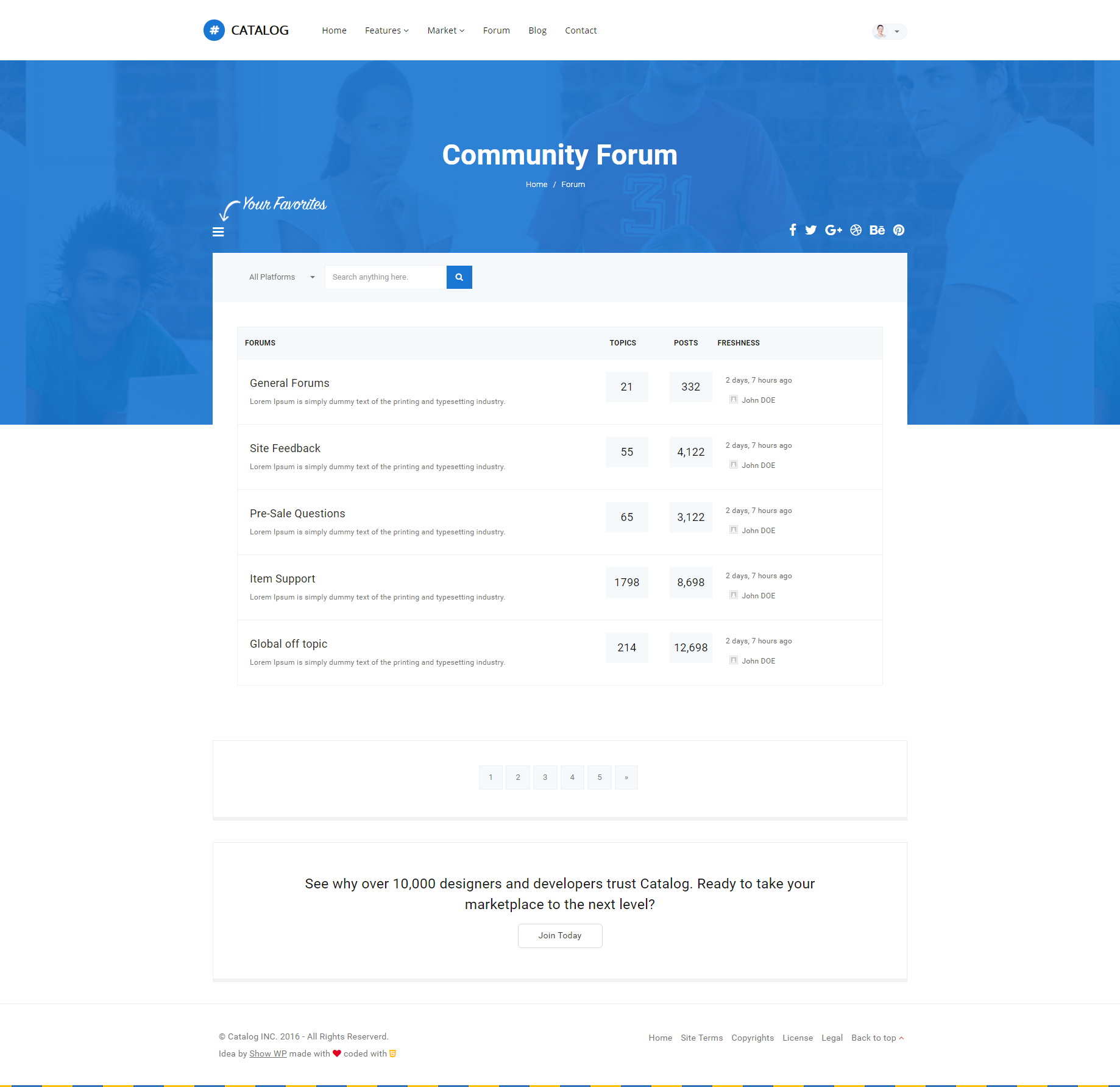The height and width of the screenshot is (1087, 1120).
Task: Click the Catalog hashtag logo
Action: 214,30
